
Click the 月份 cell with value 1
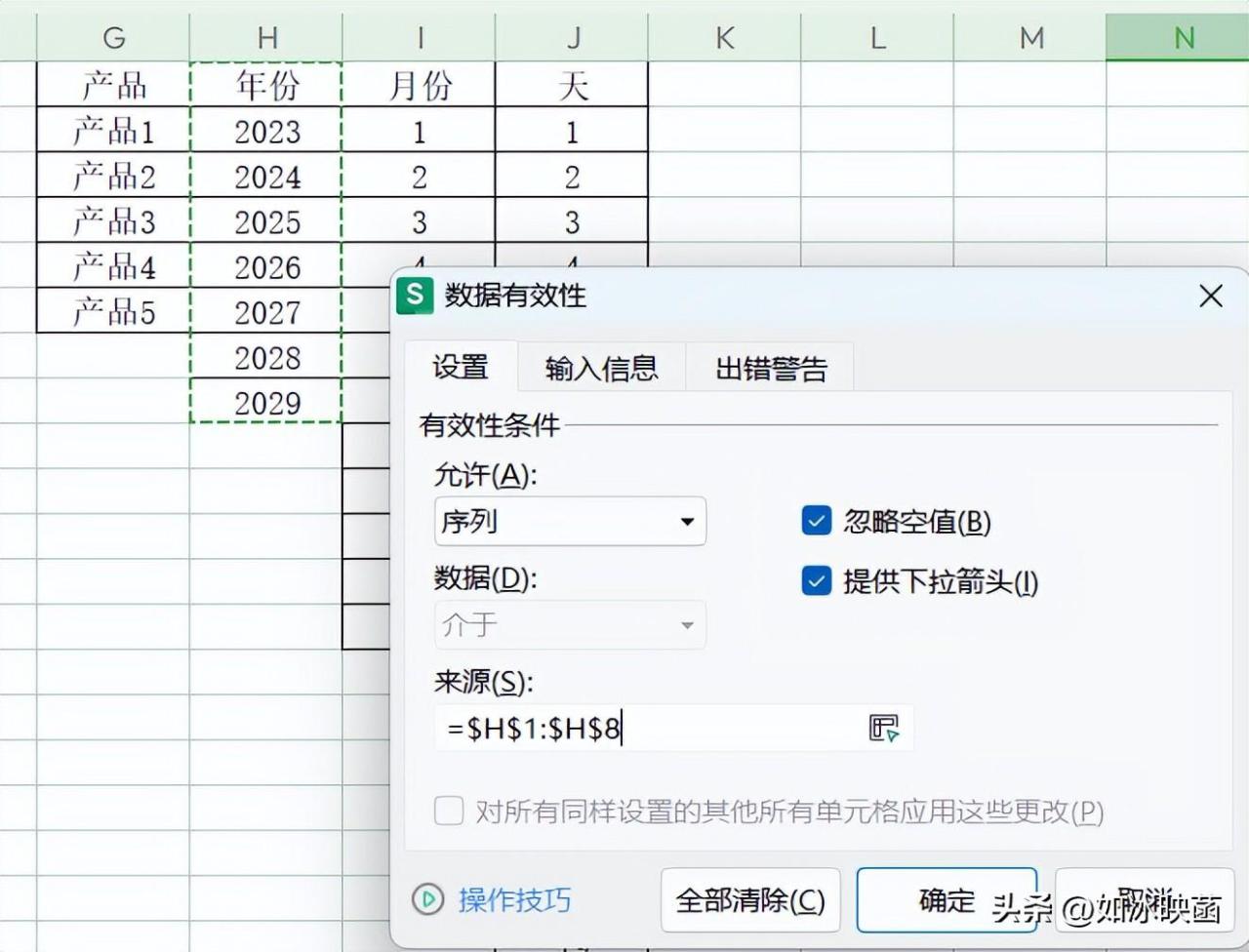pyautogui.click(x=420, y=130)
